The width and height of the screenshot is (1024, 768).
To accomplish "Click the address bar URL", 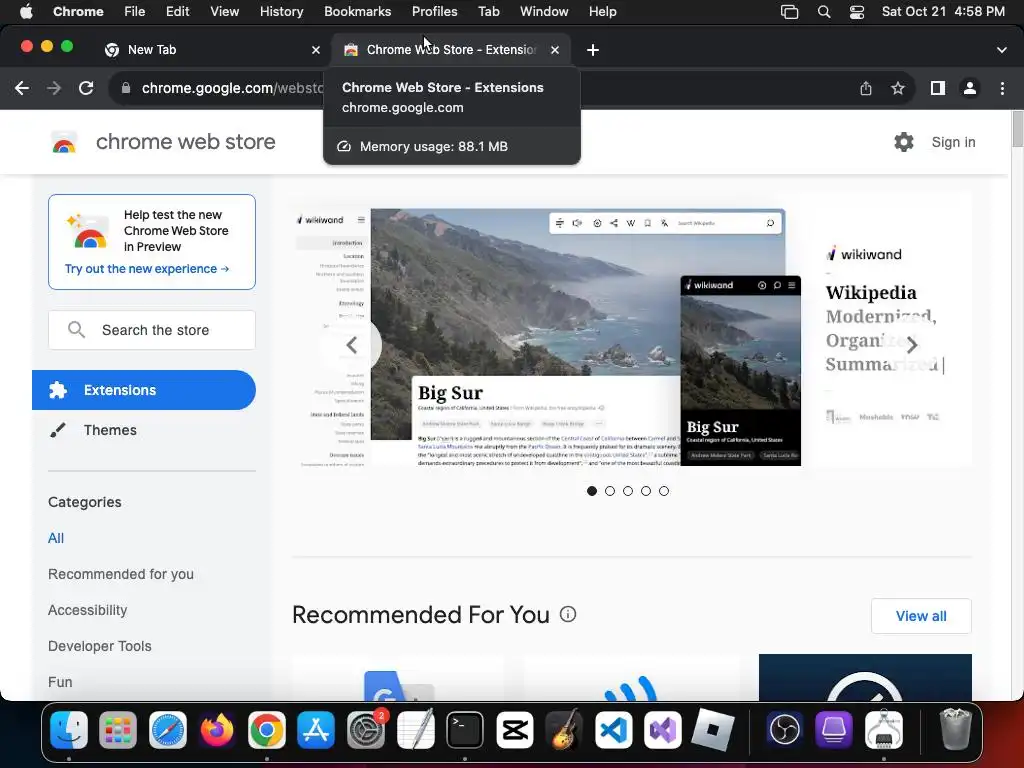I will 233,88.
